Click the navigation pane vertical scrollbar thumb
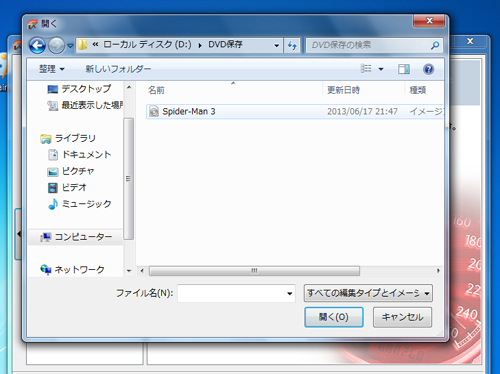Image resolution: width=500 pixels, height=374 pixels. [x=128, y=179]
